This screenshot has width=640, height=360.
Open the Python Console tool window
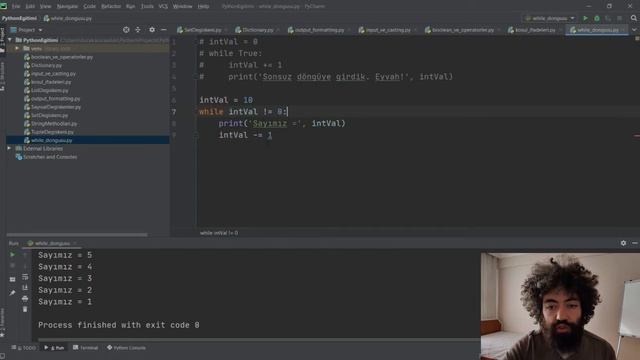click(x=127, y=348)
